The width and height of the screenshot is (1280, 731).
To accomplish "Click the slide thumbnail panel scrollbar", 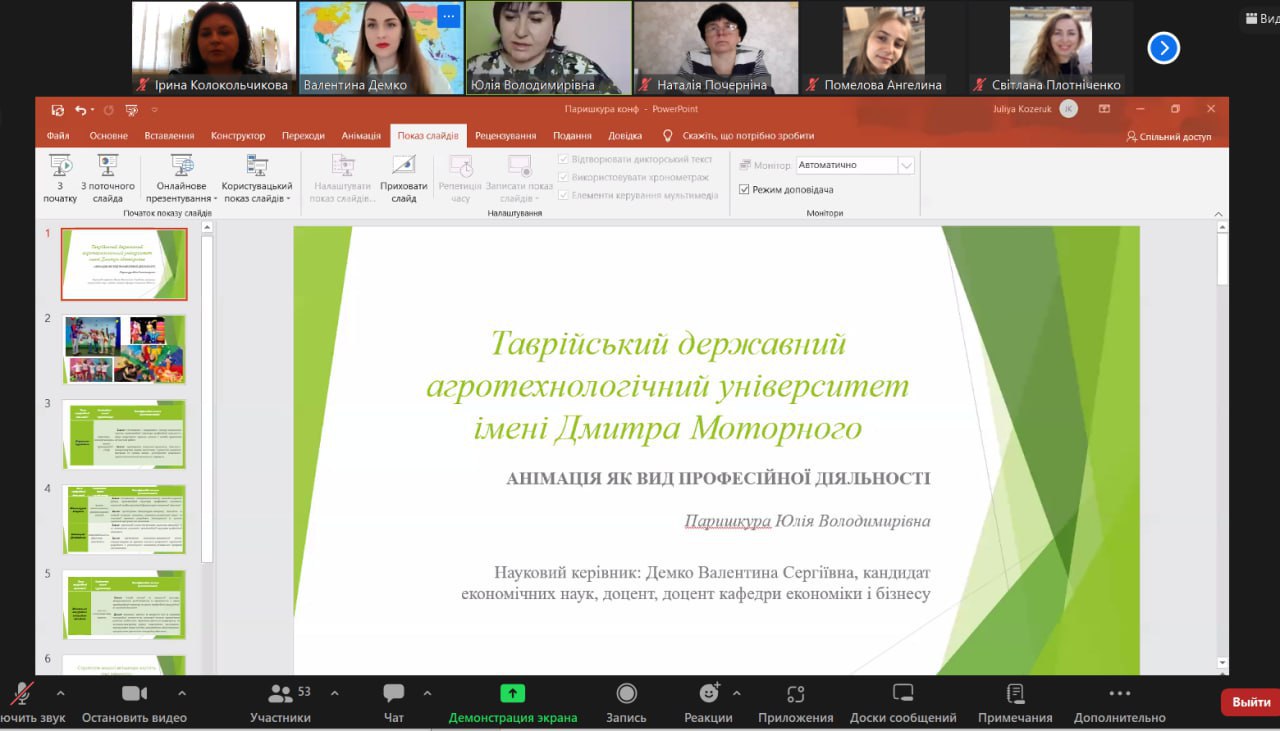I will pos(207,400).
